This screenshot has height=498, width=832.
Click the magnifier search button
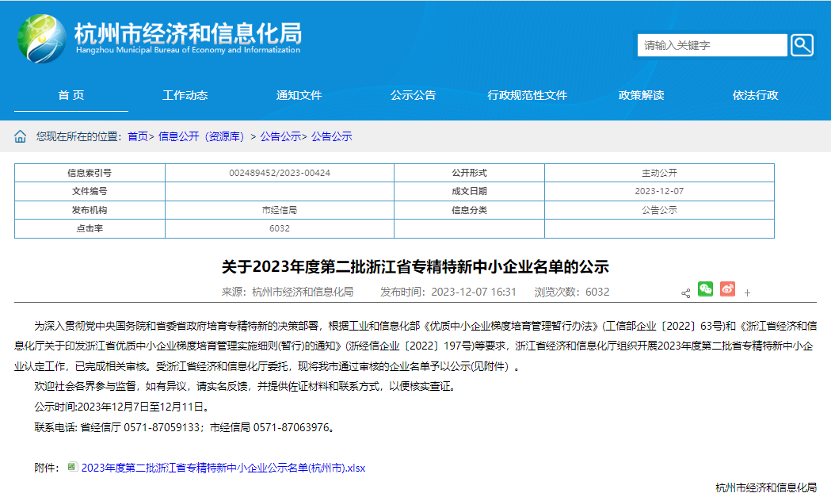coord(802,45)
